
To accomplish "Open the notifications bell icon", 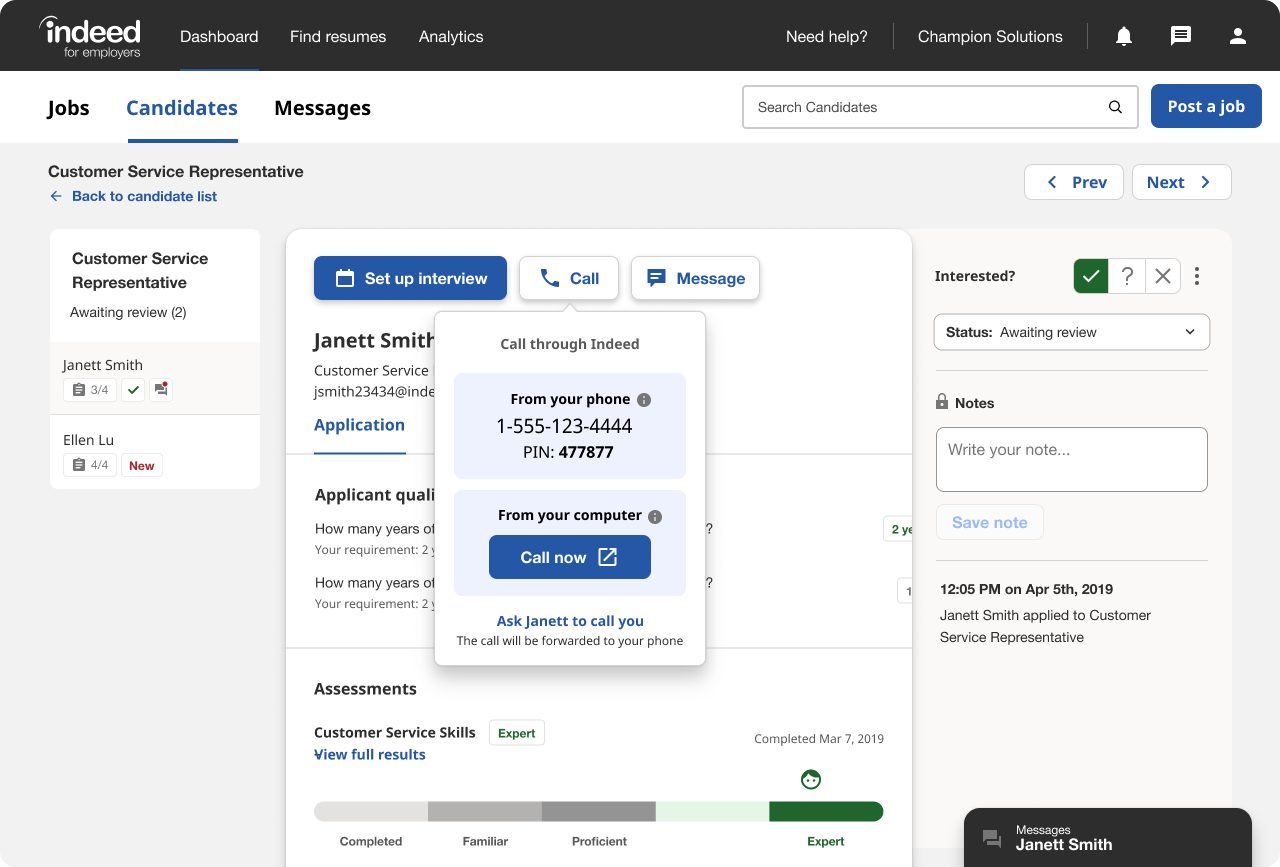I will pos(1124,36).
